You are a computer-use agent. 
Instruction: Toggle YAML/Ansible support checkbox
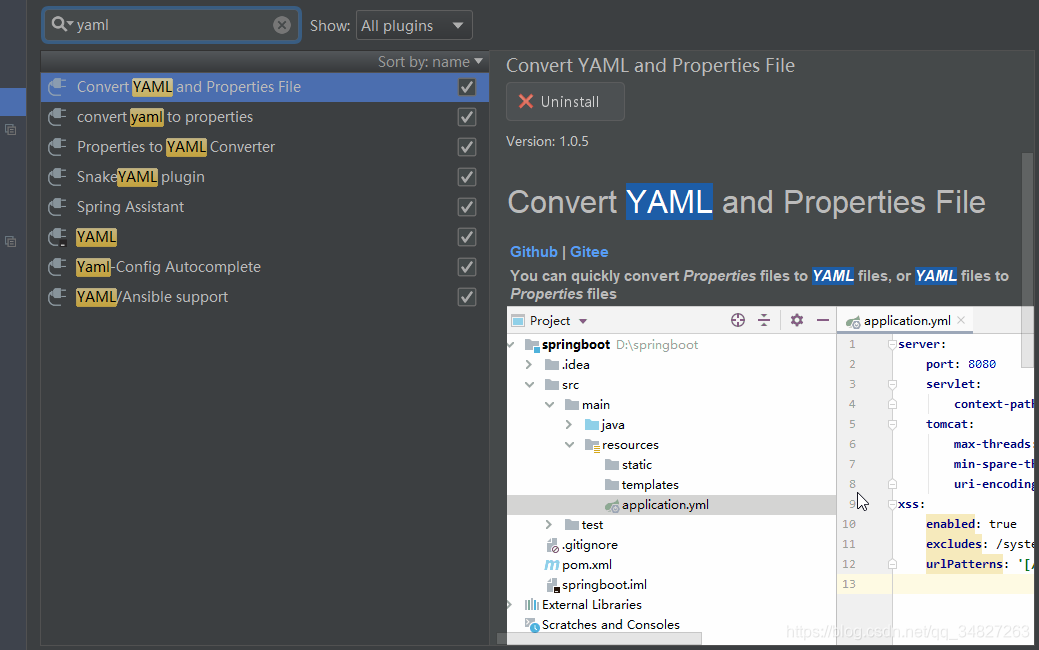point(467,298)
